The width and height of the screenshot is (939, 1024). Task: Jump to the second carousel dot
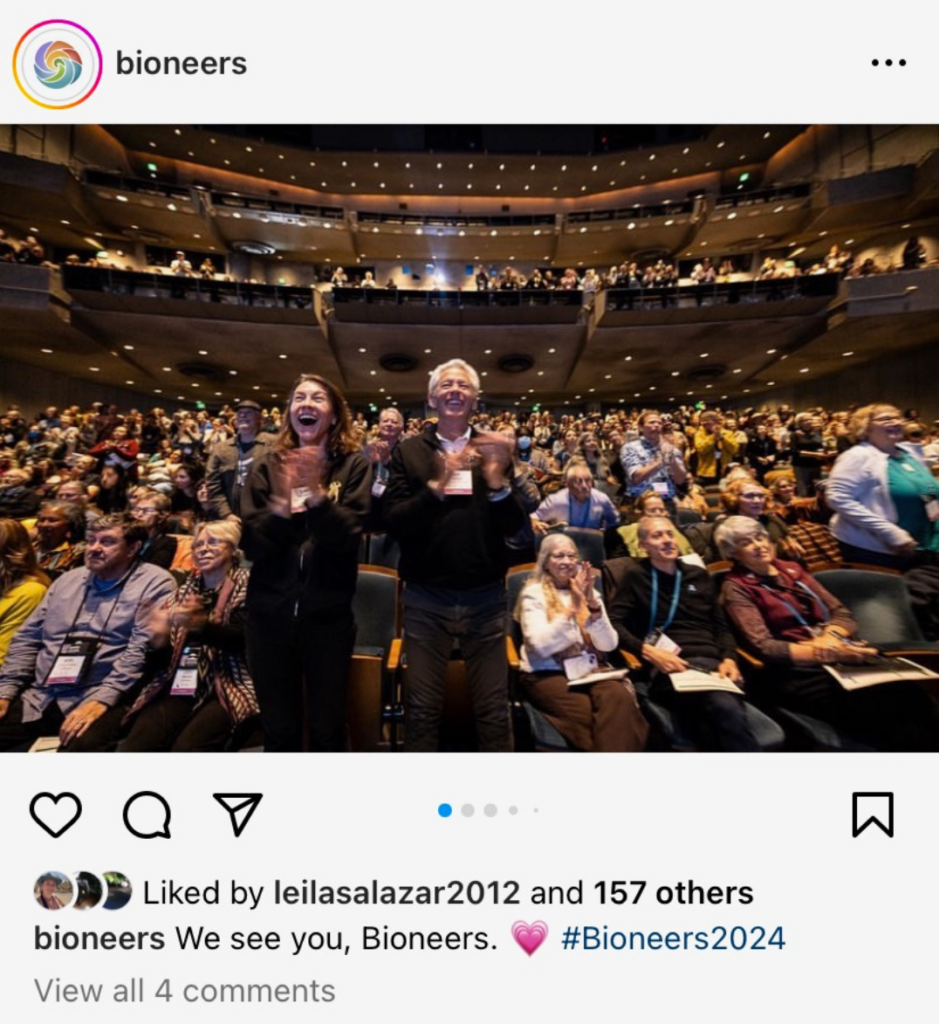pyautogui.click(x=468, y=810)
